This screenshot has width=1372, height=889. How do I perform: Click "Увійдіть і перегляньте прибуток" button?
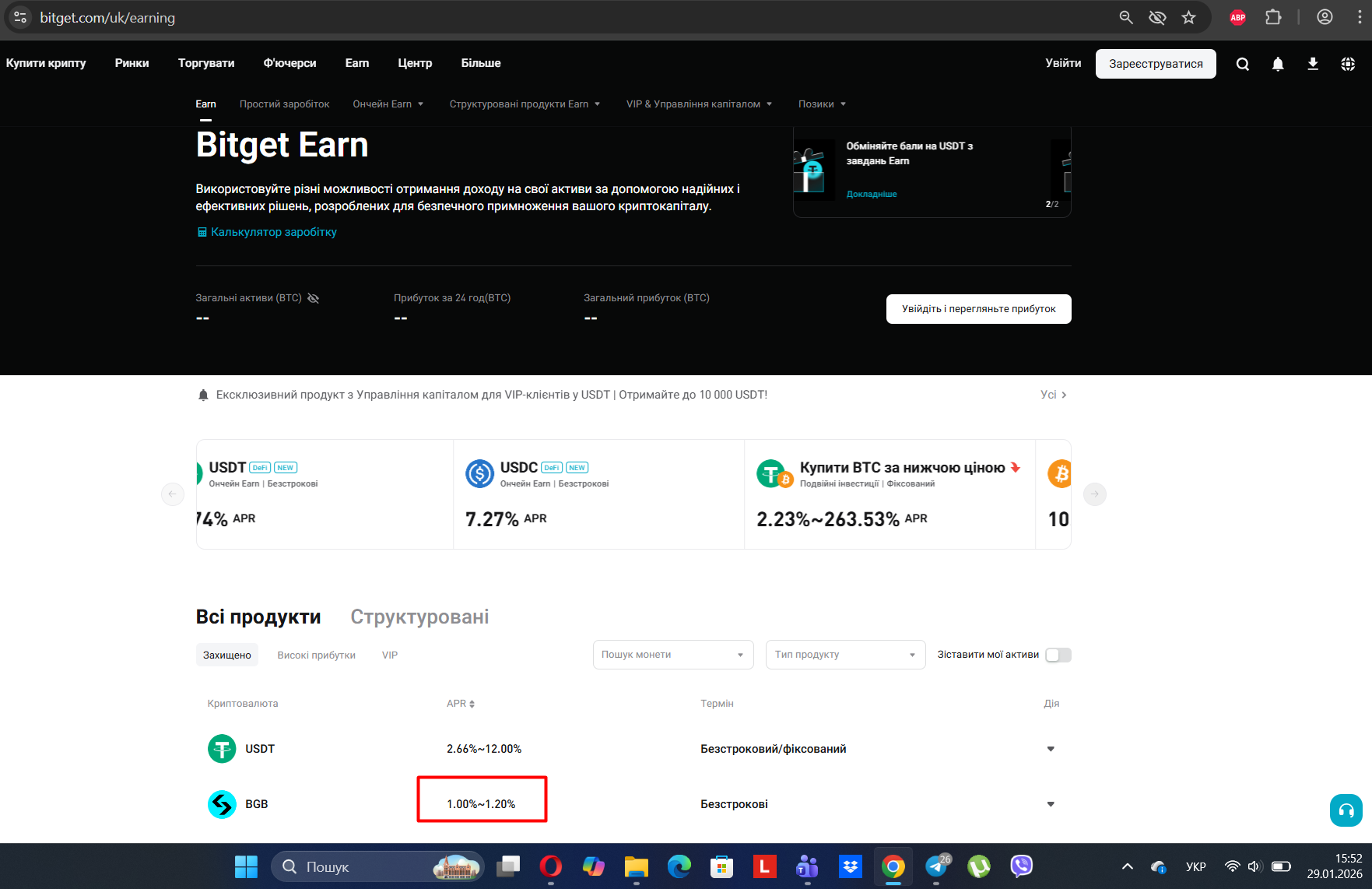(x=979, y=309)
